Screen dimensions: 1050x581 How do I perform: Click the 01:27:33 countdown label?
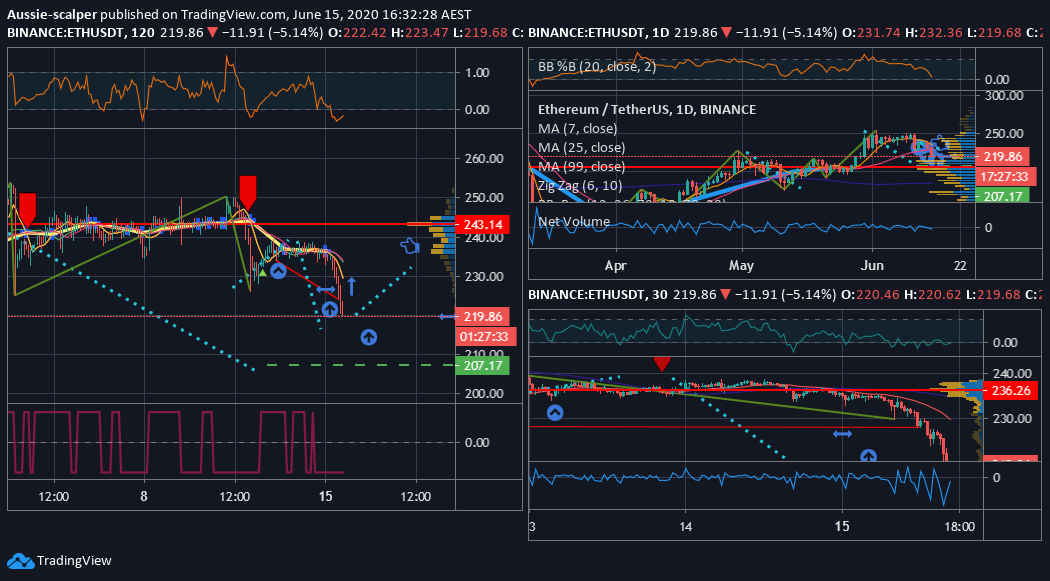(483, 337)
